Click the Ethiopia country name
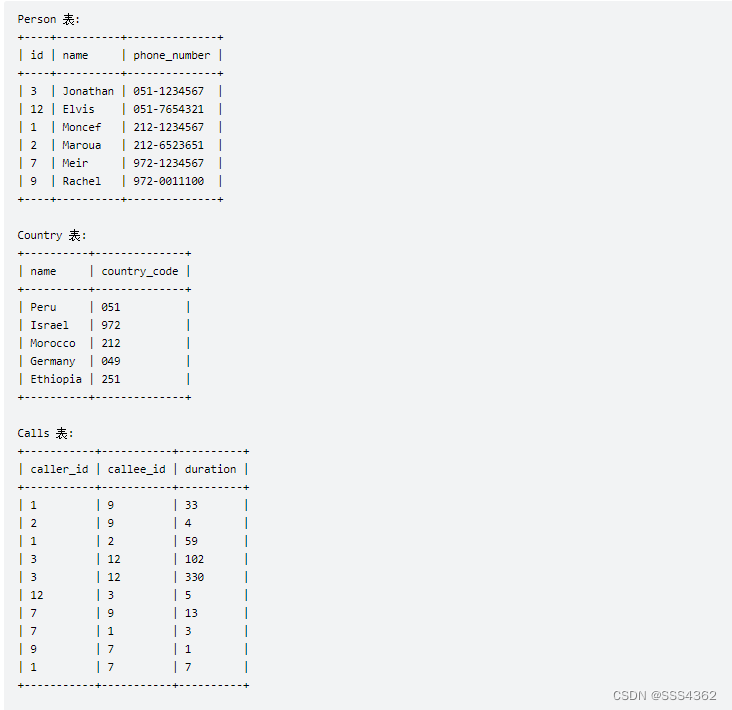 tap(56, 379)
